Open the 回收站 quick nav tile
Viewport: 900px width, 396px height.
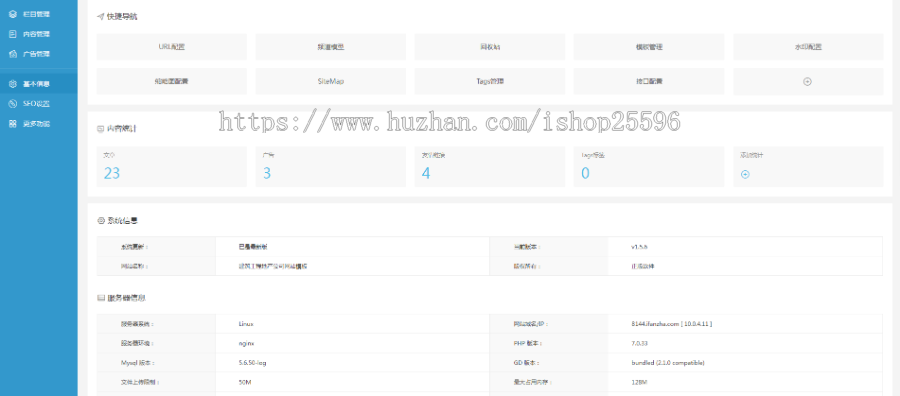coord(490,47)
